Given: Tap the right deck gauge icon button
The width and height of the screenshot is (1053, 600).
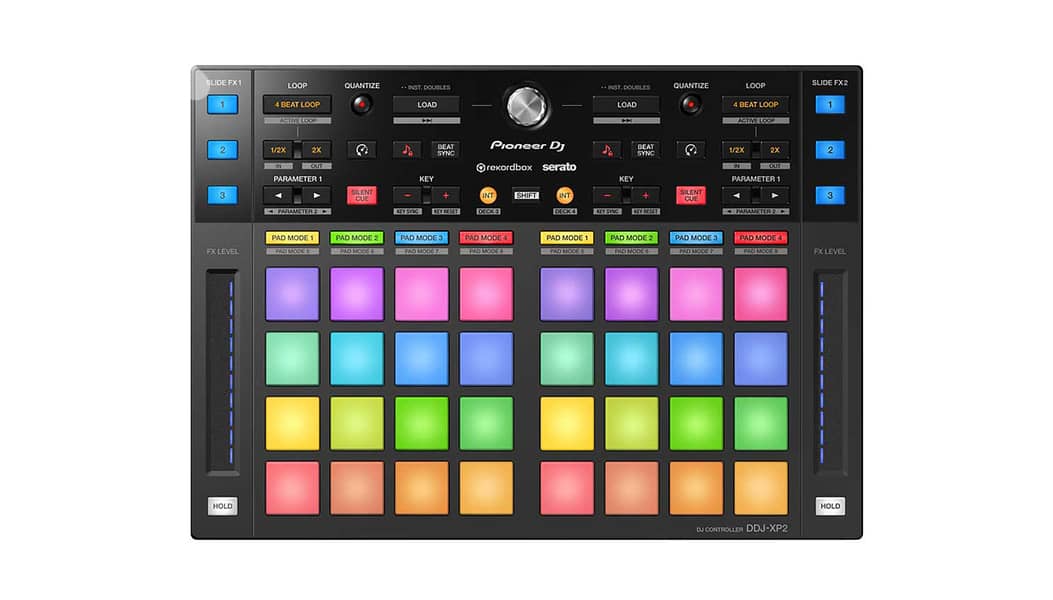Looking at the screenshot, I should click(691, 150).
